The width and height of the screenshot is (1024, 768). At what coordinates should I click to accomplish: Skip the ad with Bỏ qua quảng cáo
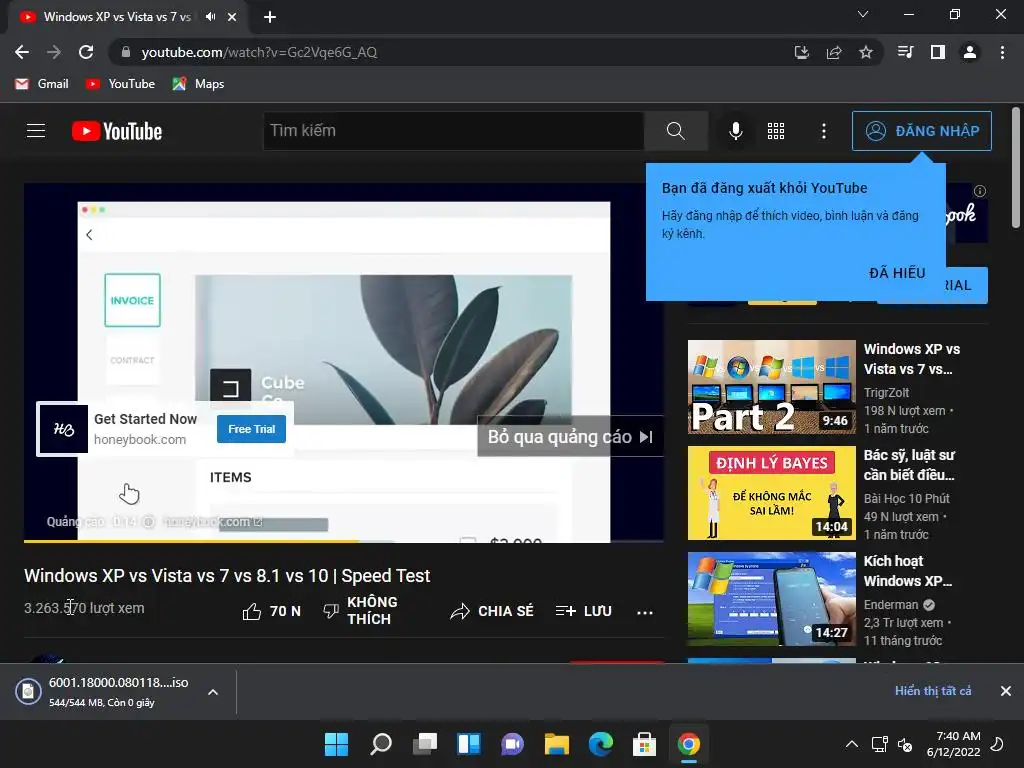coord(570,436)
